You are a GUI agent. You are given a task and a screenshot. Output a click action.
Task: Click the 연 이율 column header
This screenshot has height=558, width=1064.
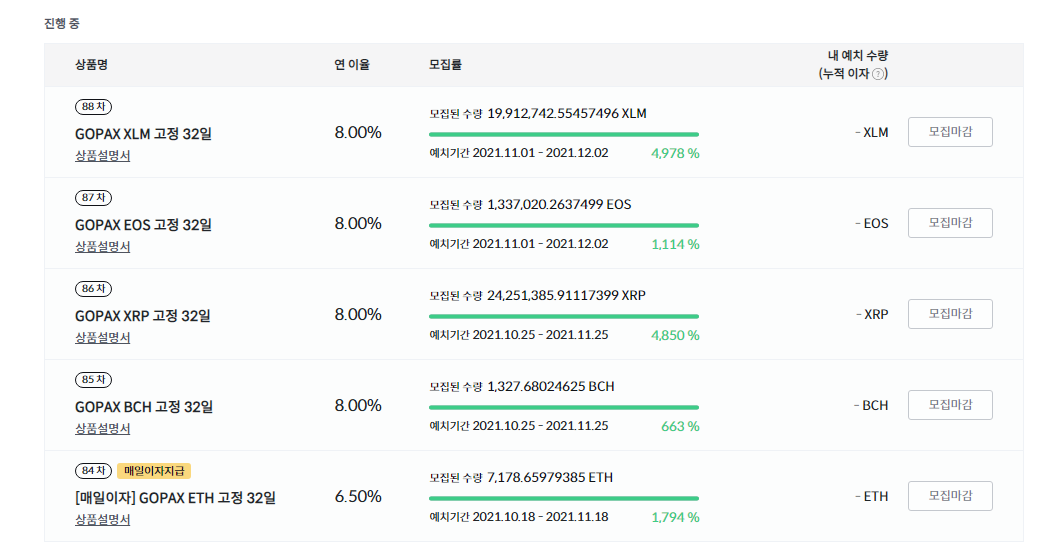click(x=352, y=64)
